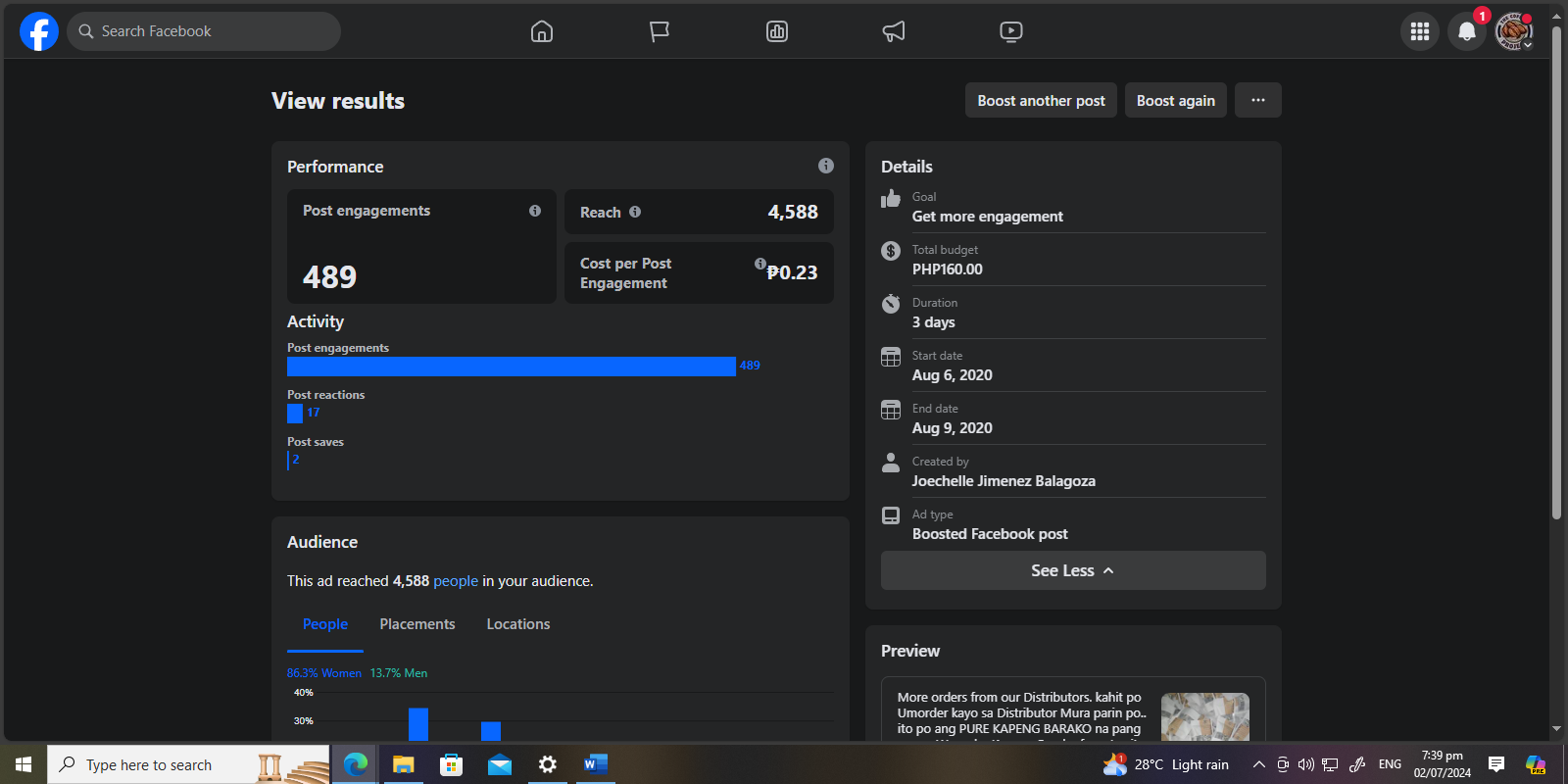Image resolution: width=1568 pixels, height=784 pixels.
Task: Open the taskbar volume speaker icon
Action: coord(1306,764)
